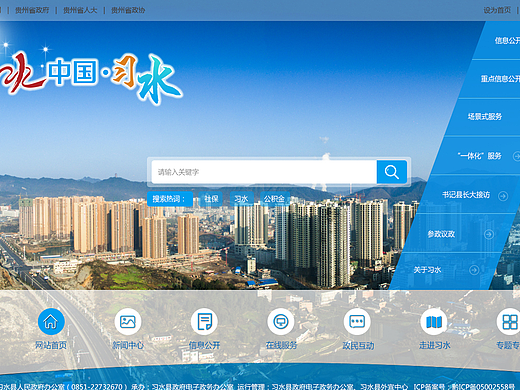Click the 请输入关键字 search field
The height and width of the screenshot is (390, 520).
point(264,172)
